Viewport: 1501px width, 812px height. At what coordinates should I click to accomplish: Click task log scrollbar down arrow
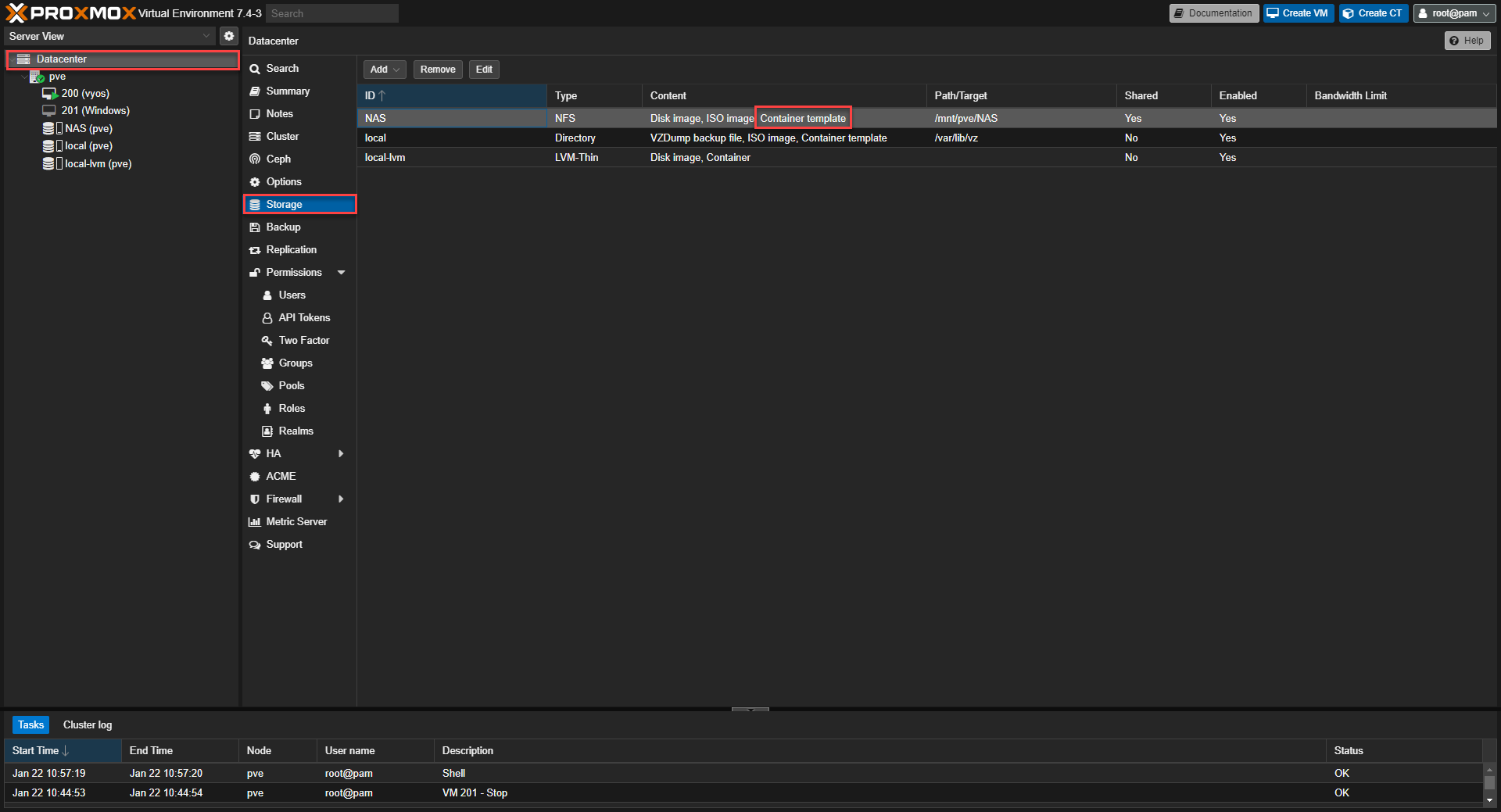point(1489,799)
